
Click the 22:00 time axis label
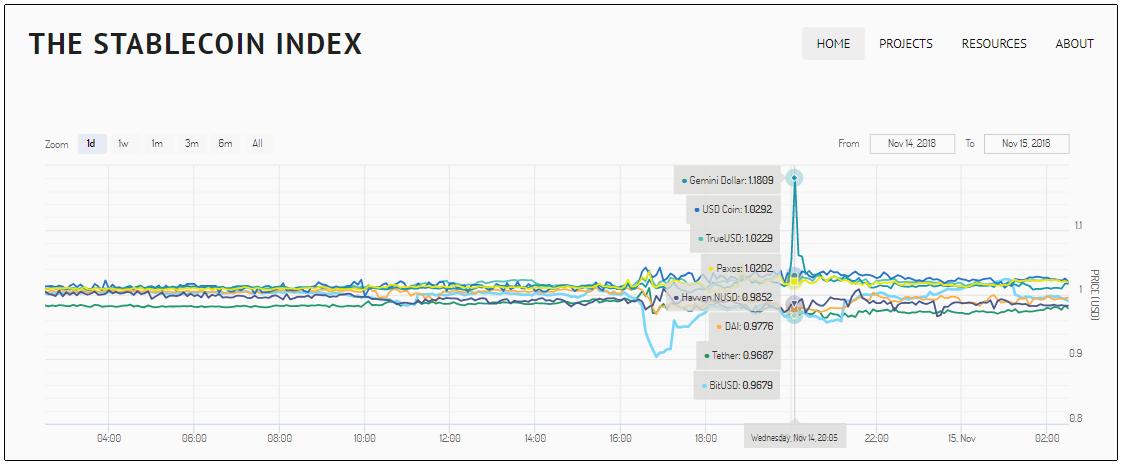point(876,438)
